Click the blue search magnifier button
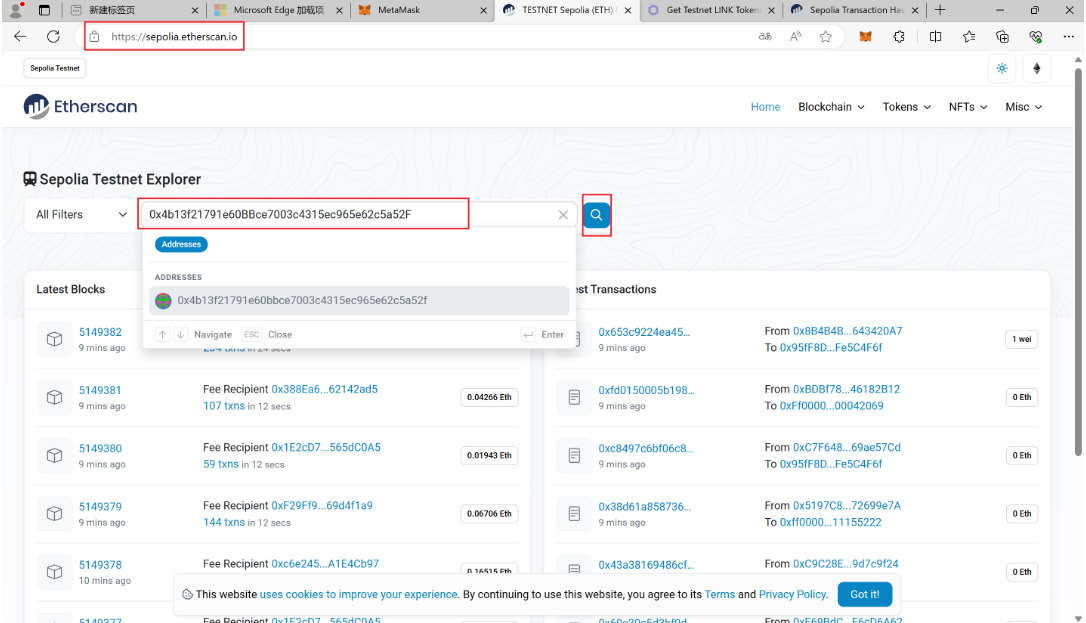 coord(596,215)
